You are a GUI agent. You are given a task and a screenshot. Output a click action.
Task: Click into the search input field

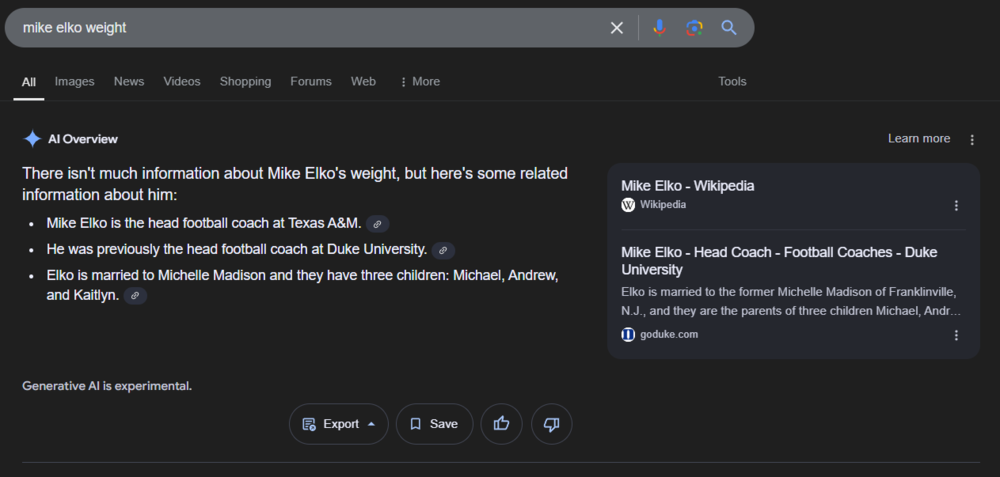click(x=300, y=28)
